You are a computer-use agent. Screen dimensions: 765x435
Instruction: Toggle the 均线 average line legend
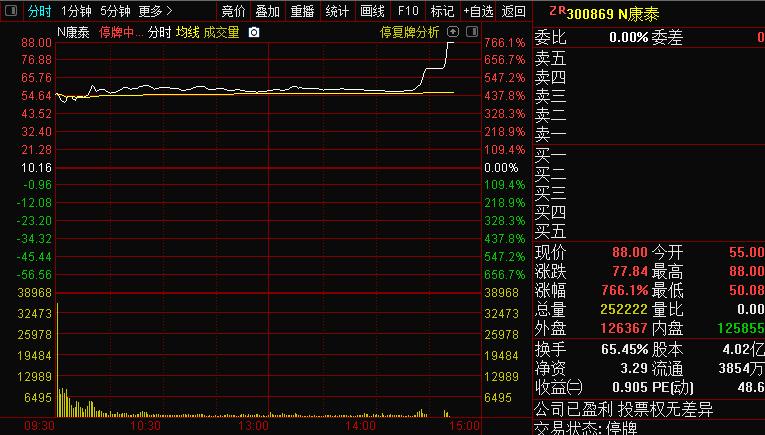pyautogui.click(x=188, y=33)
